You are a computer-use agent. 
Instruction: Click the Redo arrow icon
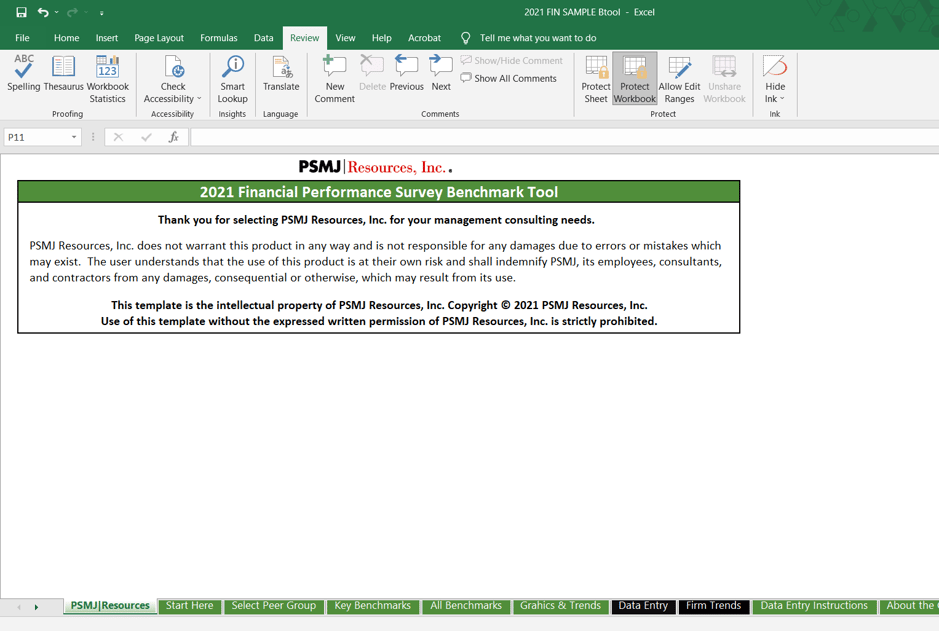coord(72,12)
